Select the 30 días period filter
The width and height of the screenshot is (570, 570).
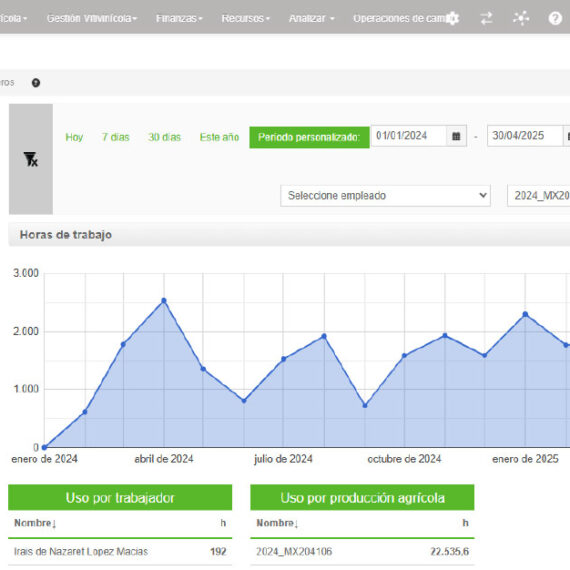[164, 137]
